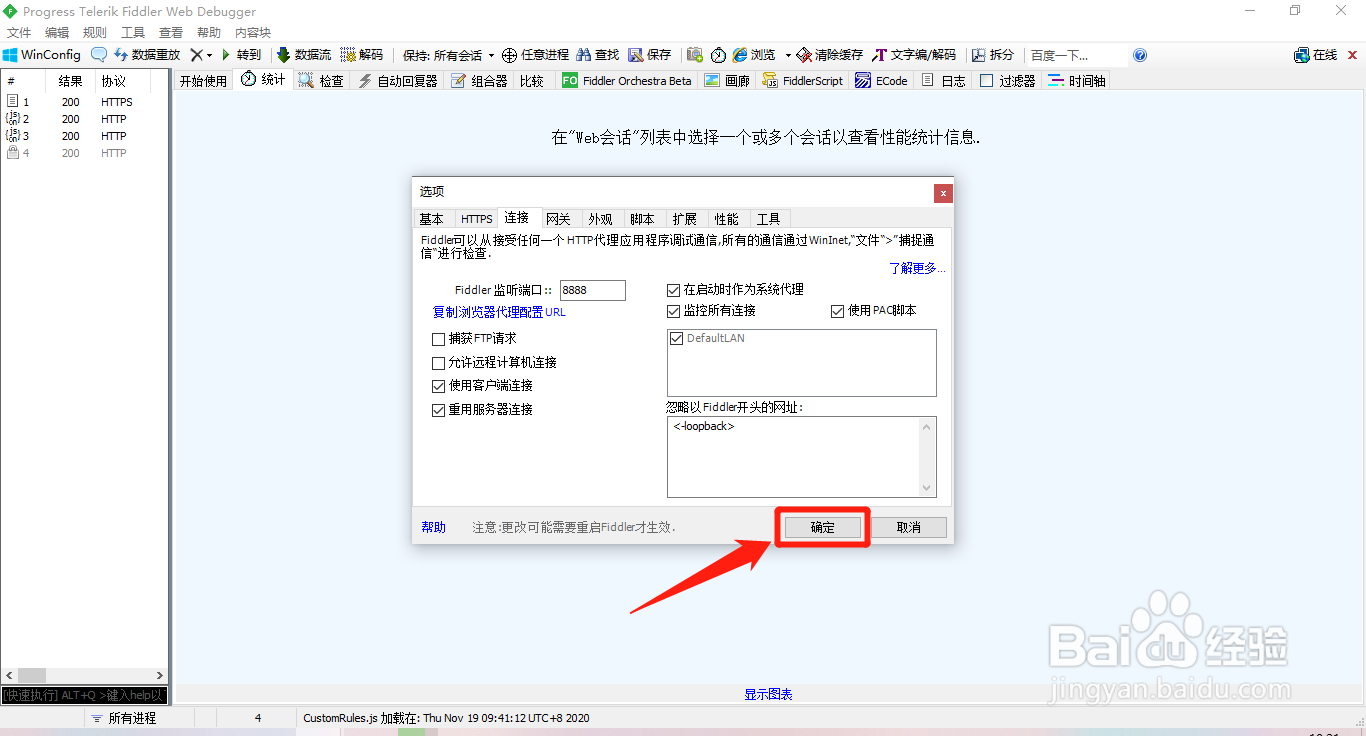Open the 保持: 所有会话 dropdown
This screenshot has height=736, width=1366.
[448, 55]
